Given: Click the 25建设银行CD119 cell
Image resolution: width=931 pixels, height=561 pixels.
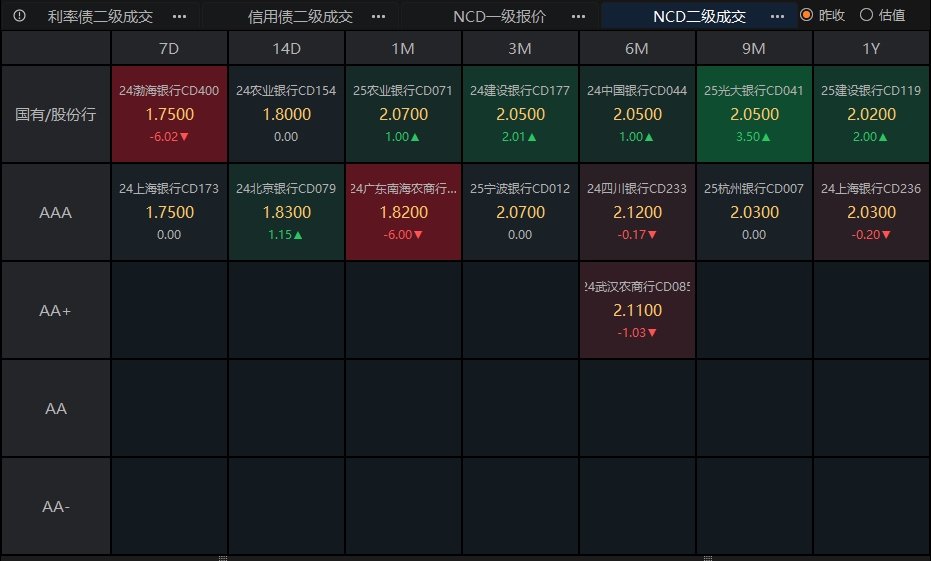Looking at the screenshot, I should (871, 114).
